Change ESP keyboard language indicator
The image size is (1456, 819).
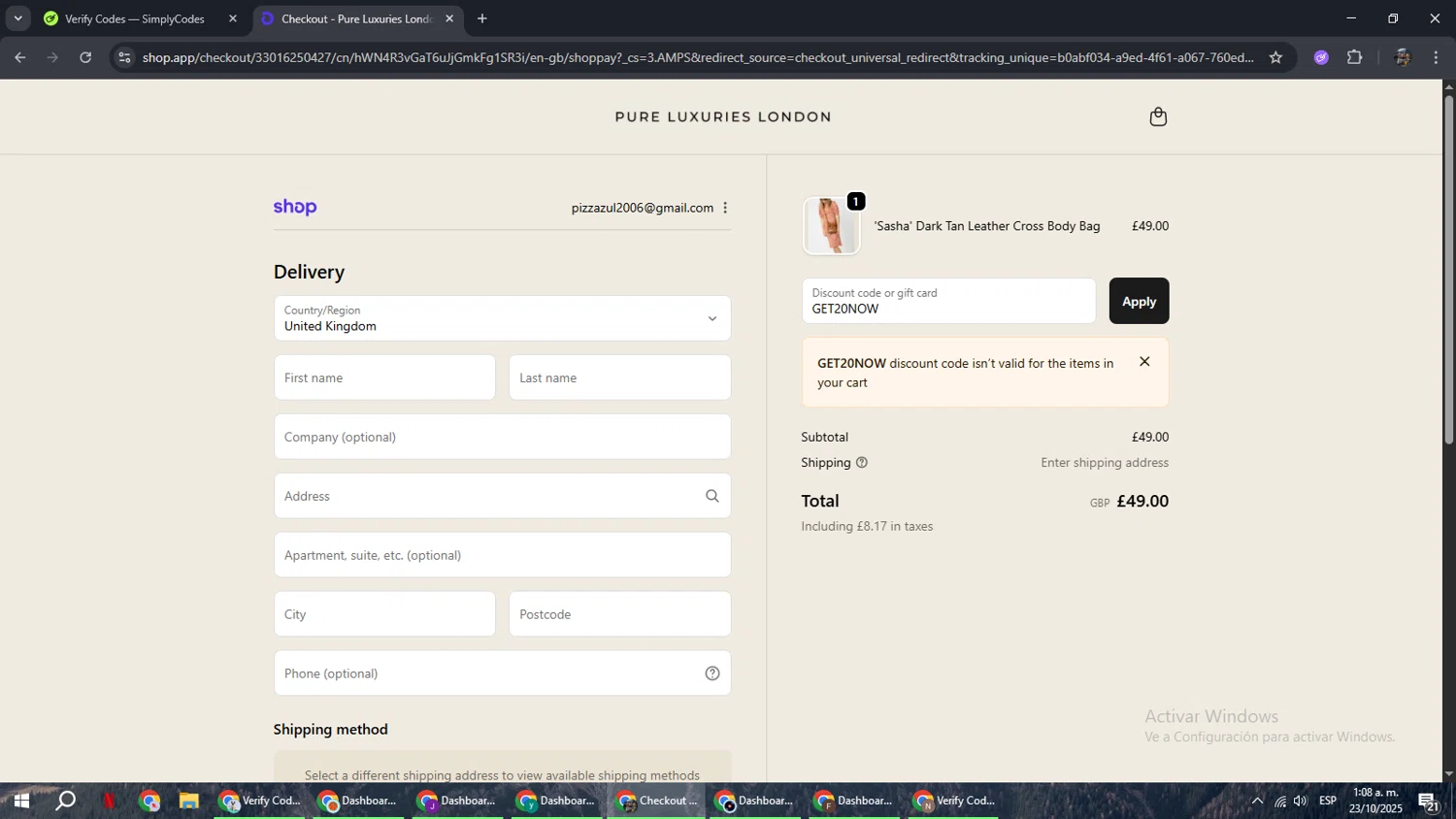pos(1328,801)
